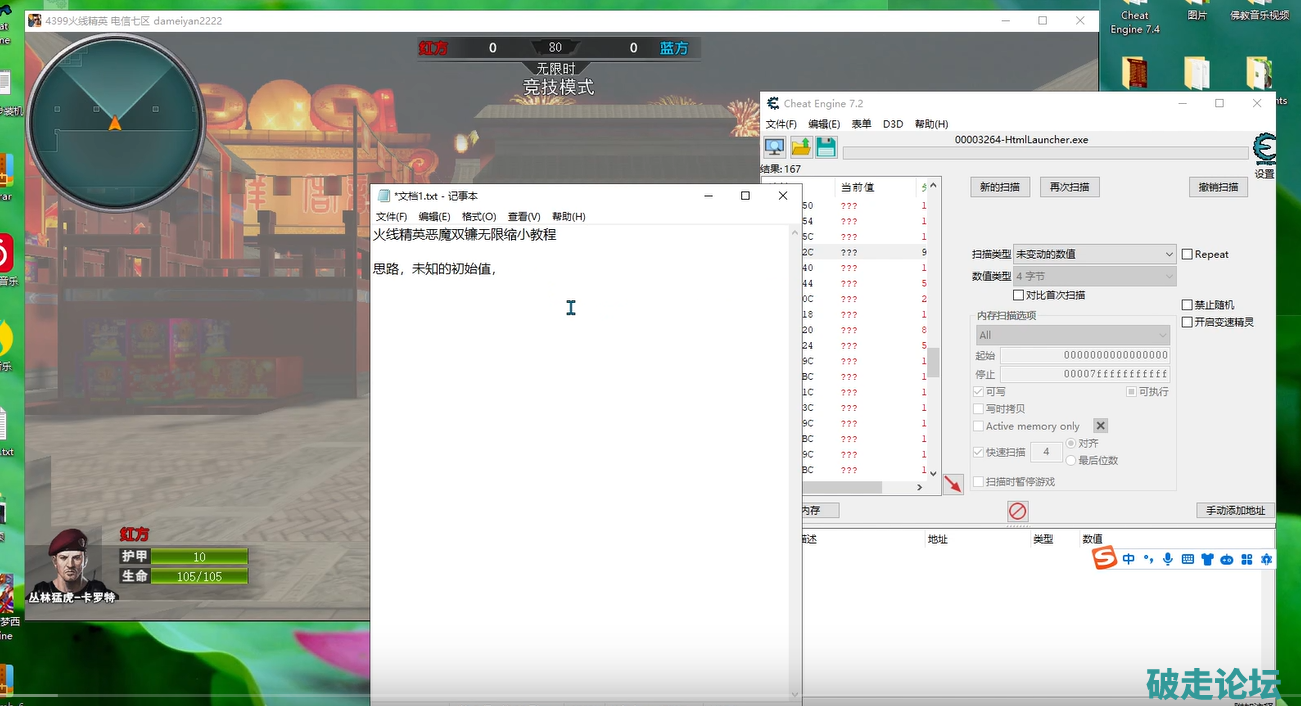Click the Sogou microphone voice input icon
The height and width of the screenshot is (706, 1301).
click(1167, 559)
